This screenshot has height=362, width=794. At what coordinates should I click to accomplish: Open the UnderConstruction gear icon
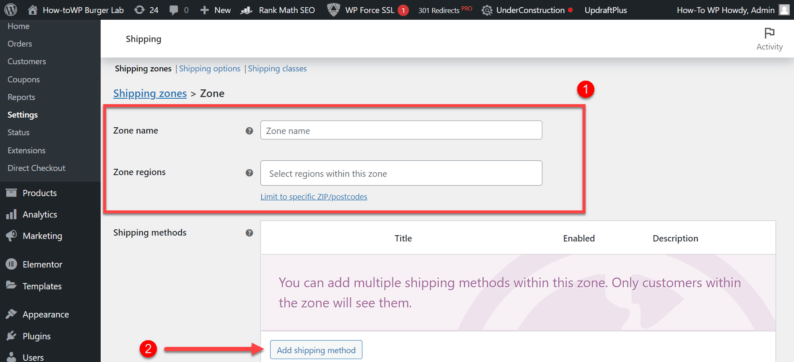click(x=487, y=10)
